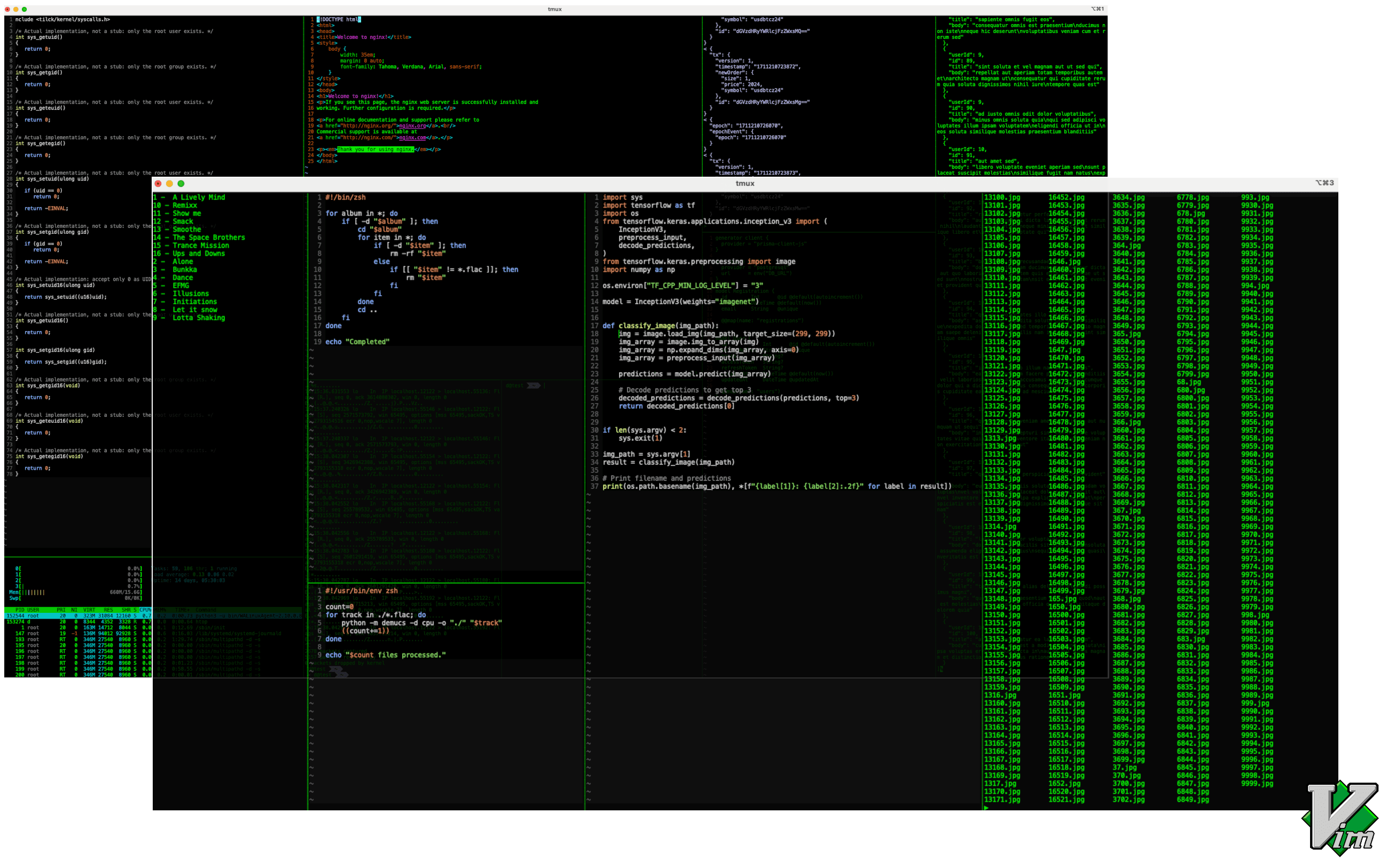Place cursor on the '#!/bin/zsh' shebang line

(x=345, y=197)
